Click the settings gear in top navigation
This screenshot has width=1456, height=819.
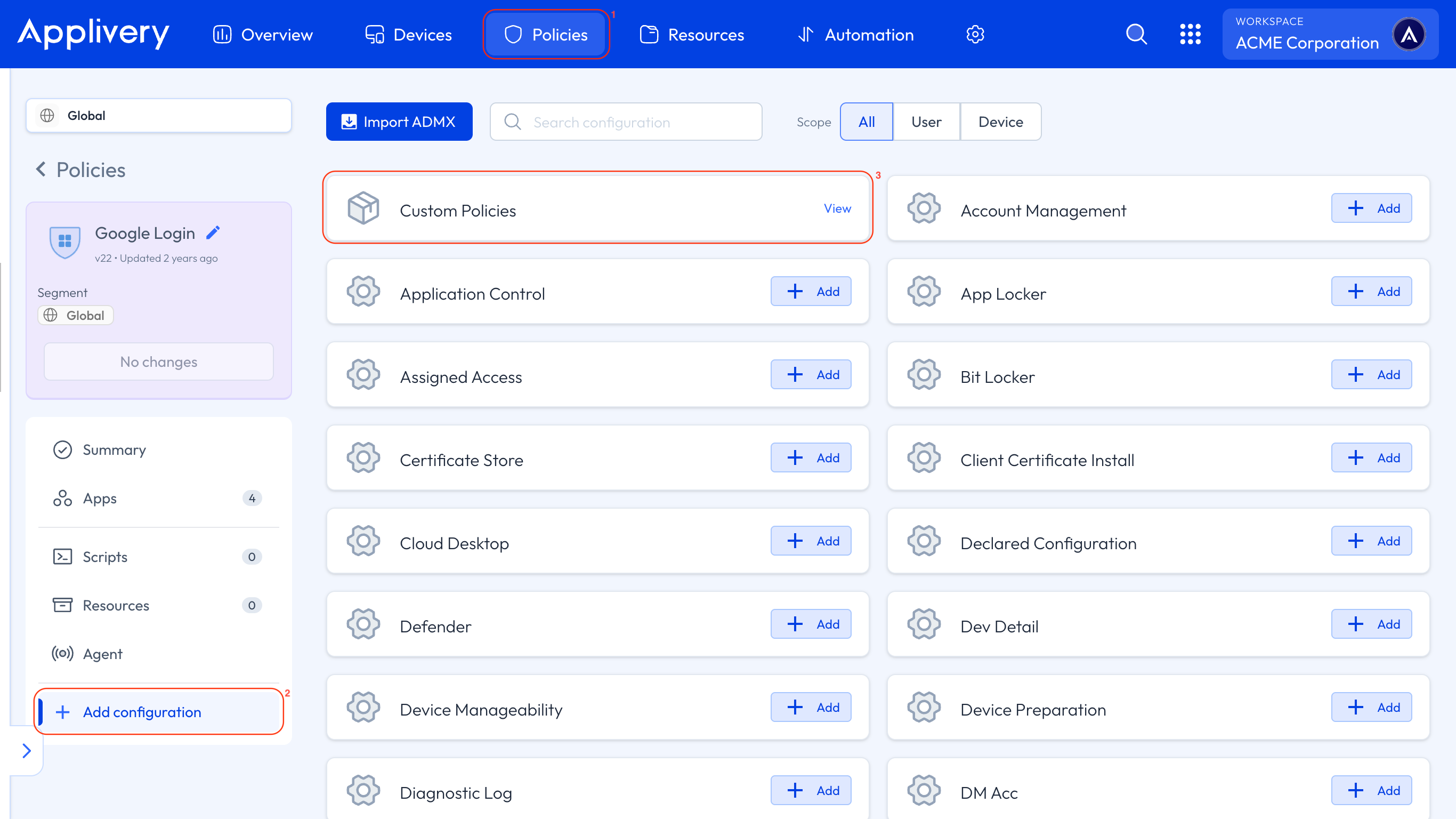[x=975, y=35]
